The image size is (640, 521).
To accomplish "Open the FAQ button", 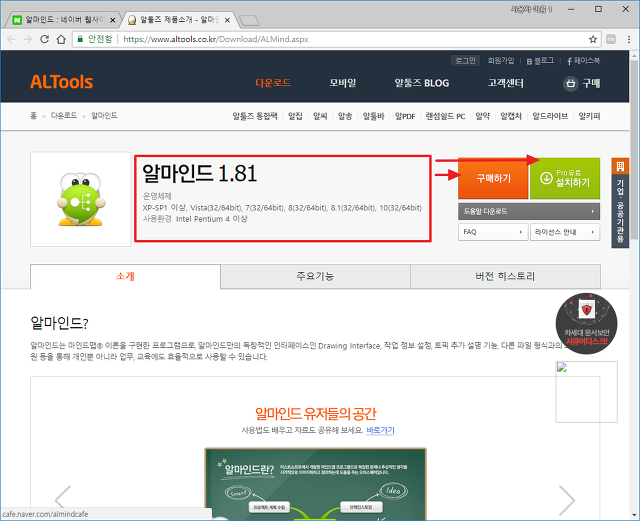I will pyautogui.click(x=493, y=232).
